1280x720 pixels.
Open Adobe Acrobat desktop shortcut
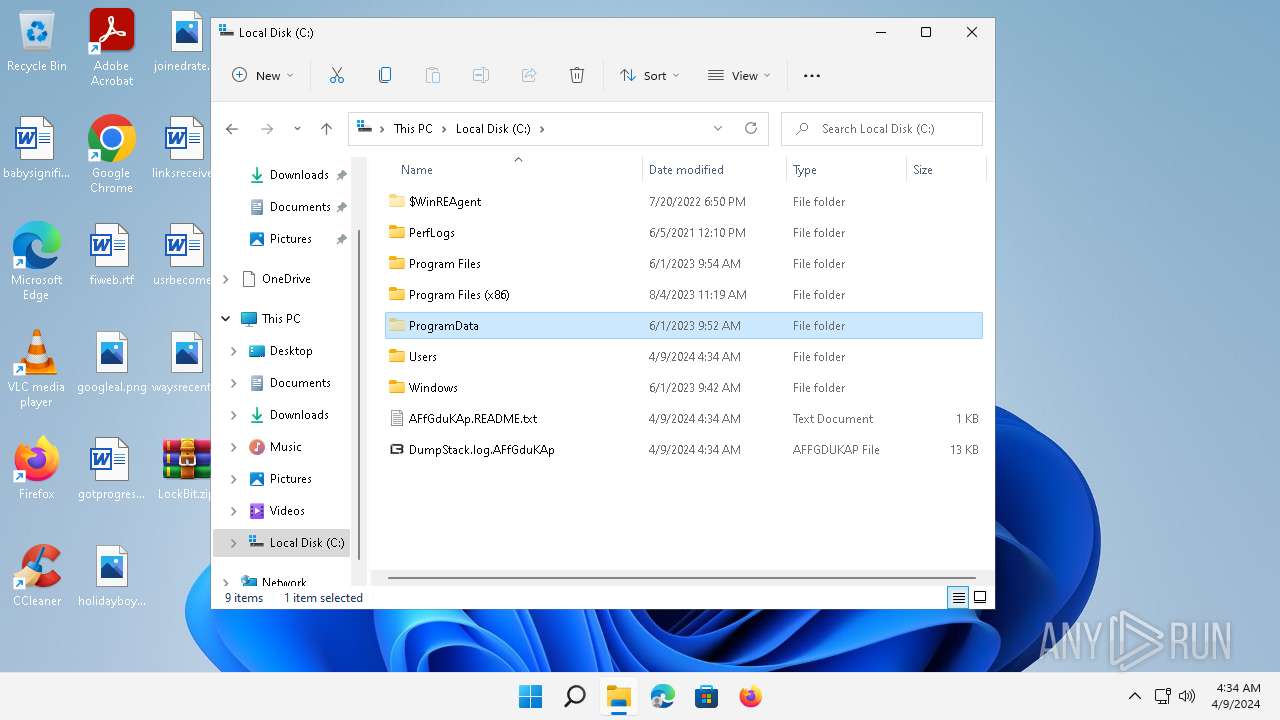[x=112, y=47]
